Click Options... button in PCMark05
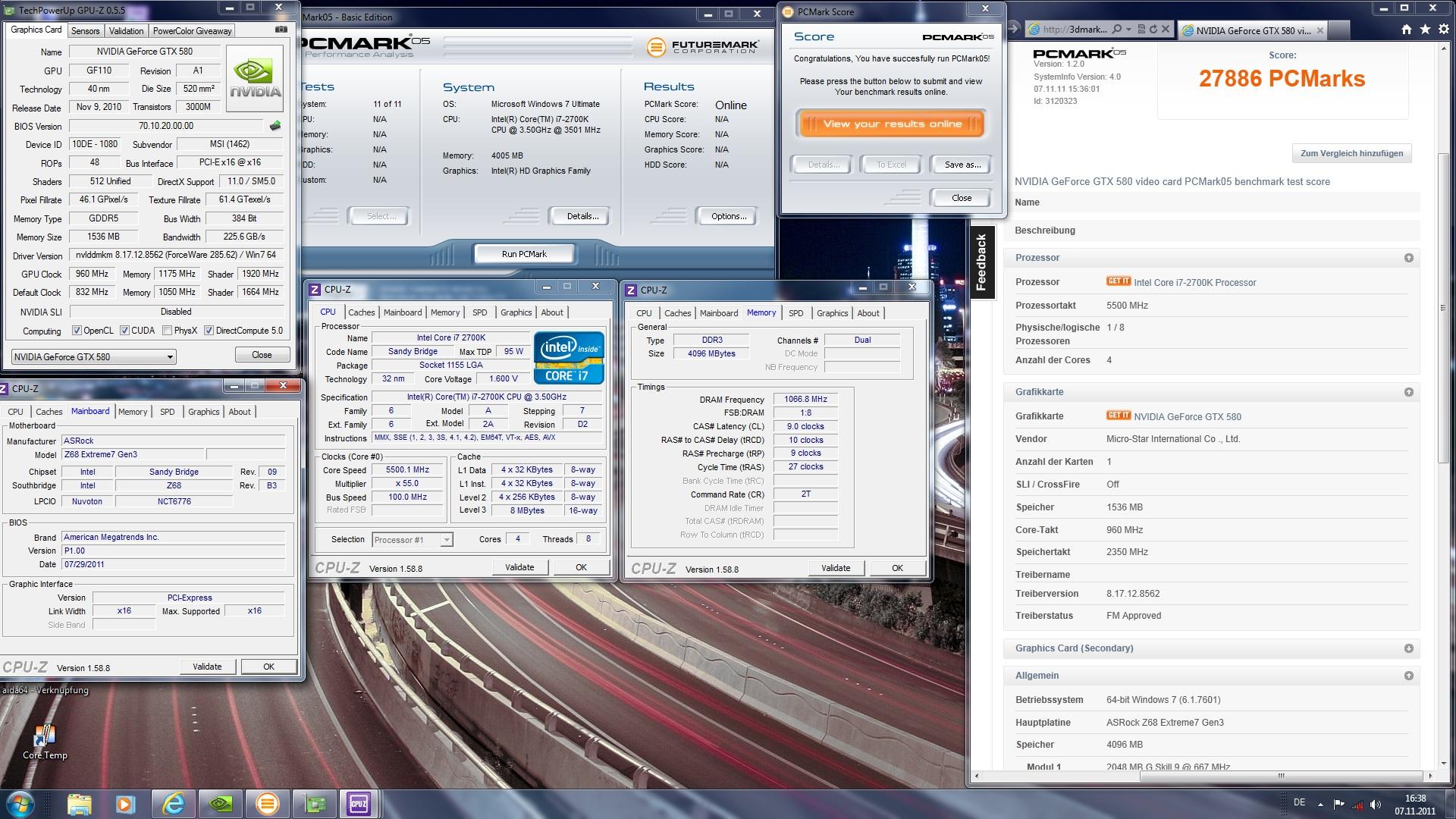1456x819 pixels. (x=728, y=216)
